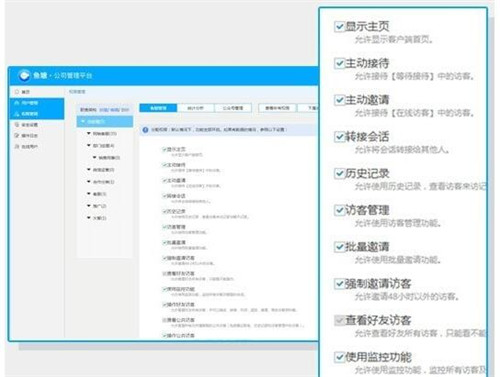Viewport: 500px width, 377px height.
Task: Toggle 使用监控功能 in the enlarged panel
Action: [339, 357]
